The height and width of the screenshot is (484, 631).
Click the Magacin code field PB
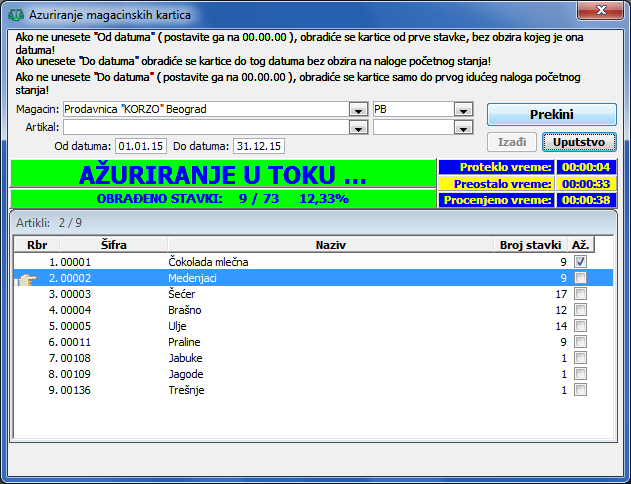pyautogui.click(x=414, y=109)
